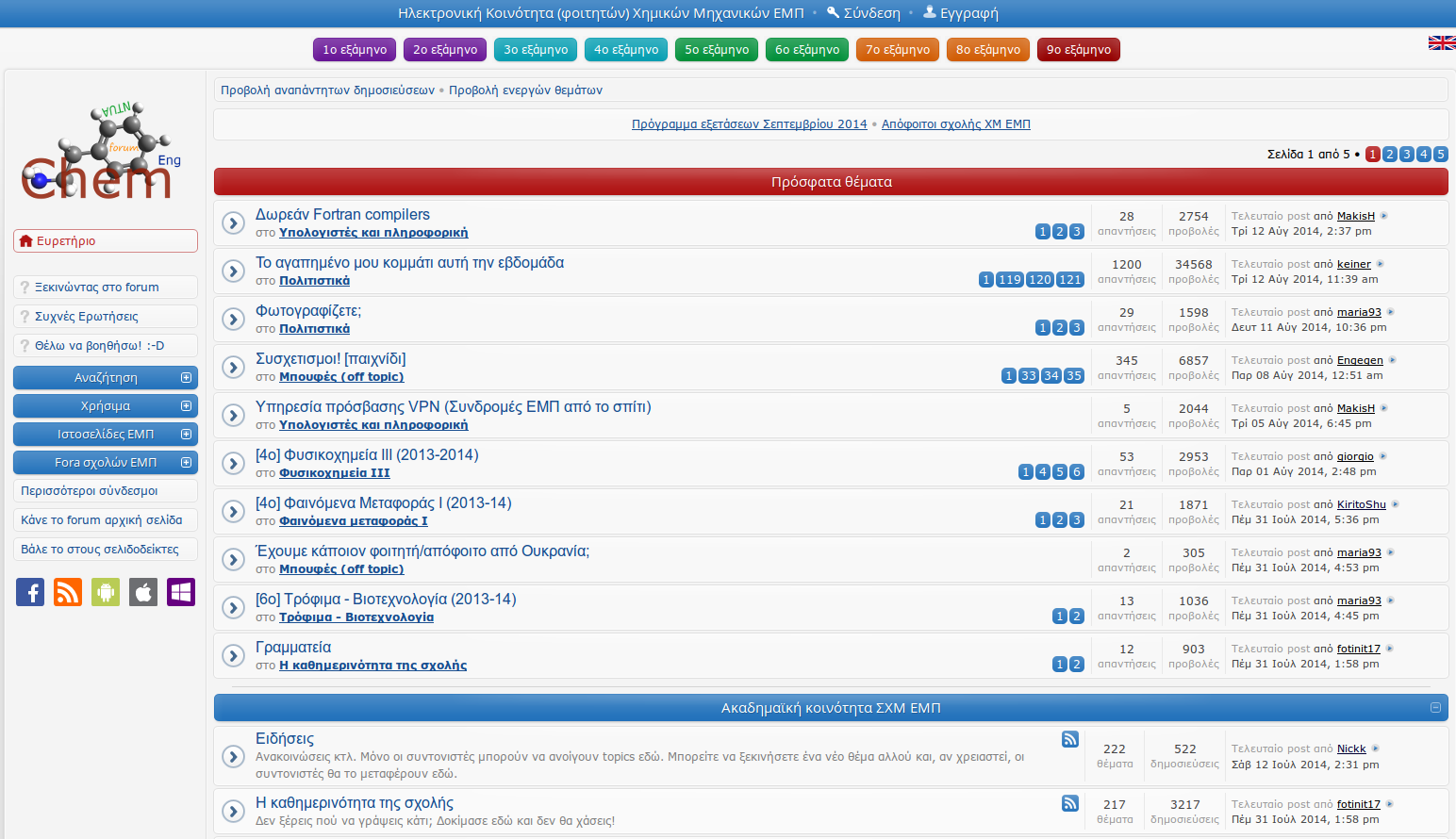This screenshot has width=1456, height=839.
Task: Expand the Χρήσιμα sidebar section
Action: click(x=186, y=405)
